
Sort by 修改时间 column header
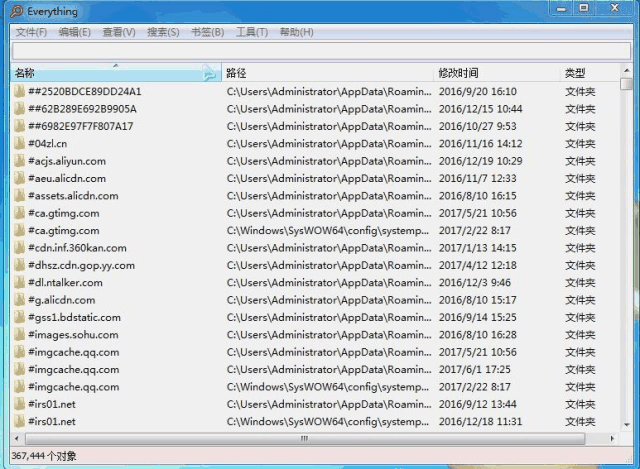(x=497, y=73)
